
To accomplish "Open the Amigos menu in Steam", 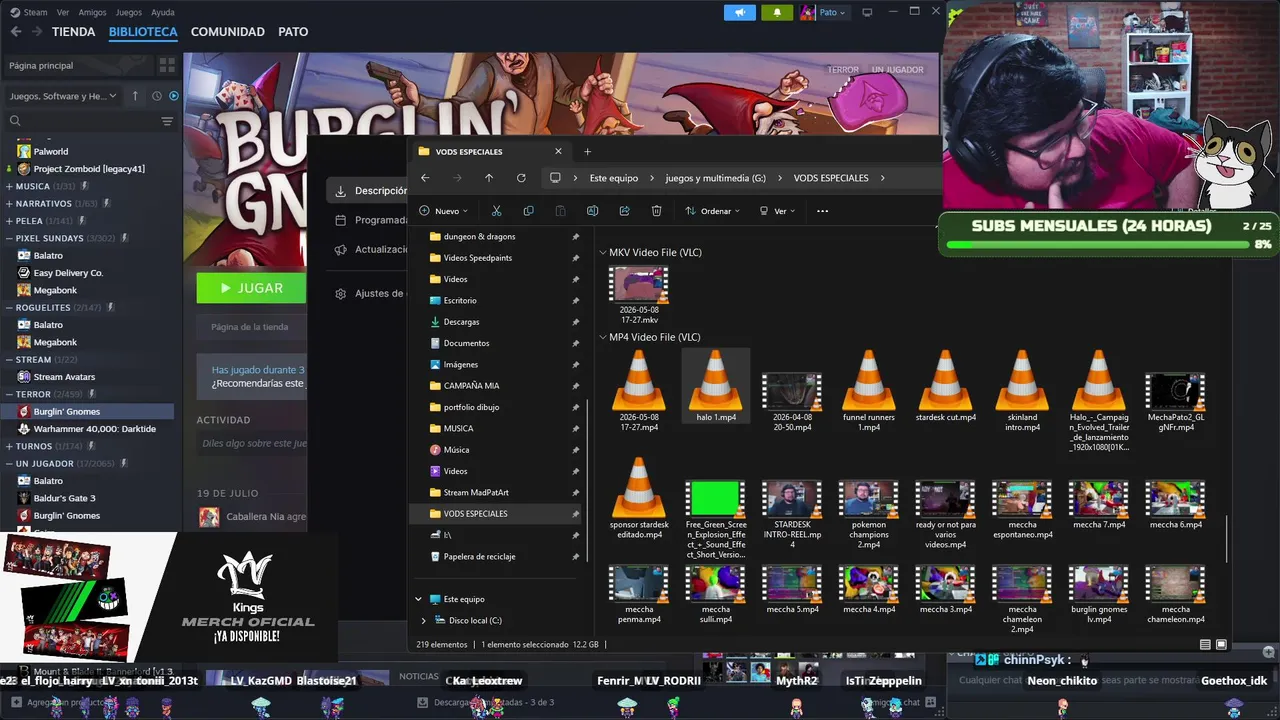I will 93,12.
